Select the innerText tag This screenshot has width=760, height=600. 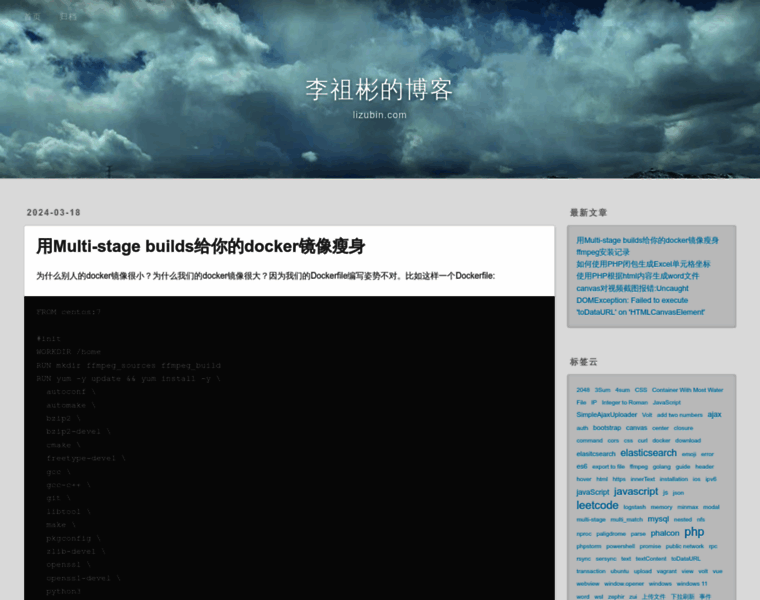tap(643, 479)
